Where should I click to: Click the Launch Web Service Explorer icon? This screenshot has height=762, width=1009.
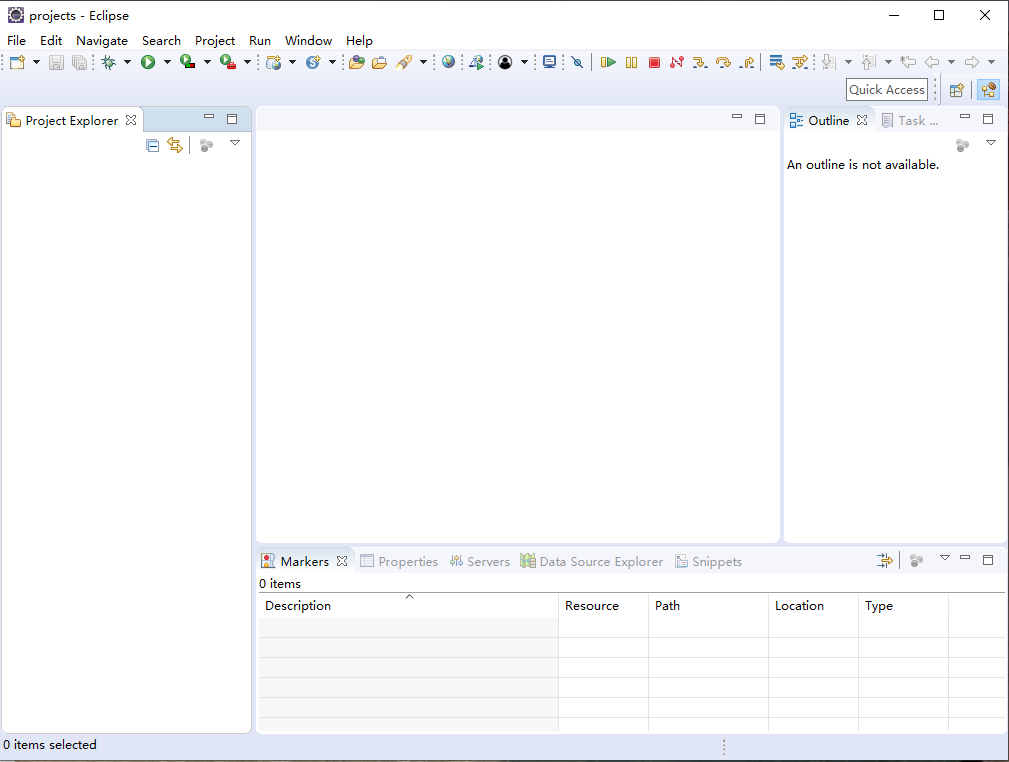[477, 62]
